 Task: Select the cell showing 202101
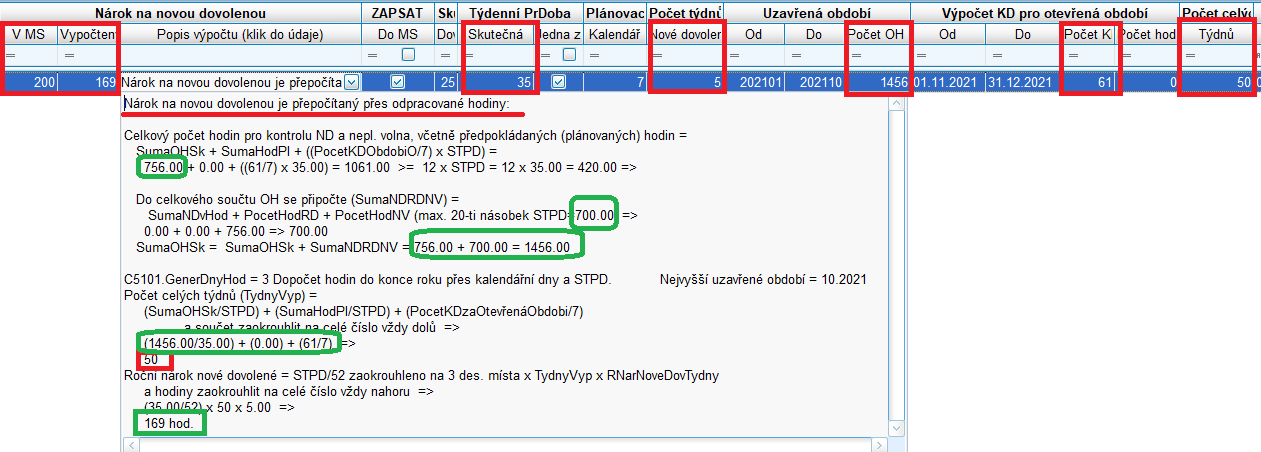(x=754, y=82)
